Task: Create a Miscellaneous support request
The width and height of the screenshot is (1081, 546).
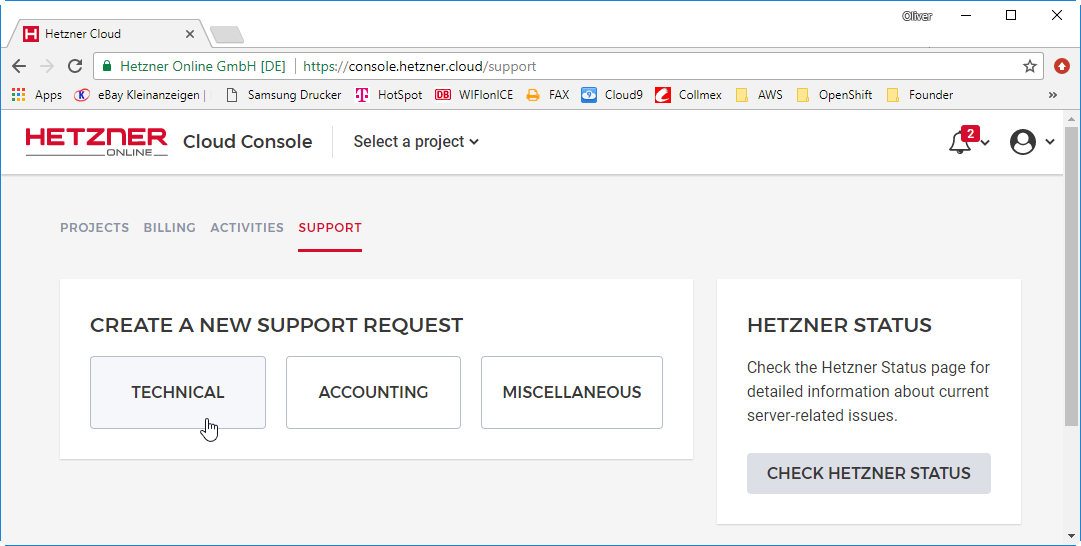Action: (x=572, y=392)
